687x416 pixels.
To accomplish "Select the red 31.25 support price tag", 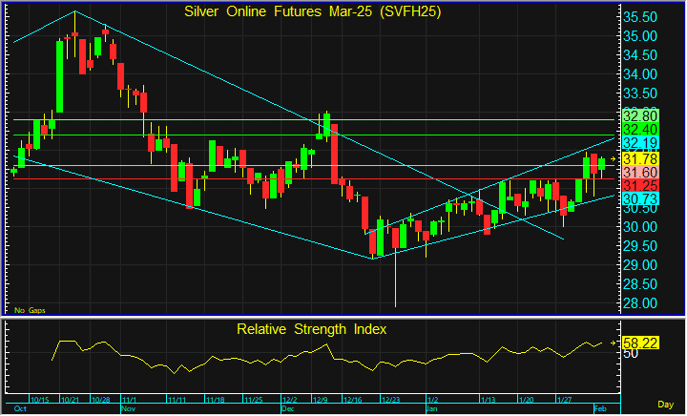I will click(x=641, y=185).
